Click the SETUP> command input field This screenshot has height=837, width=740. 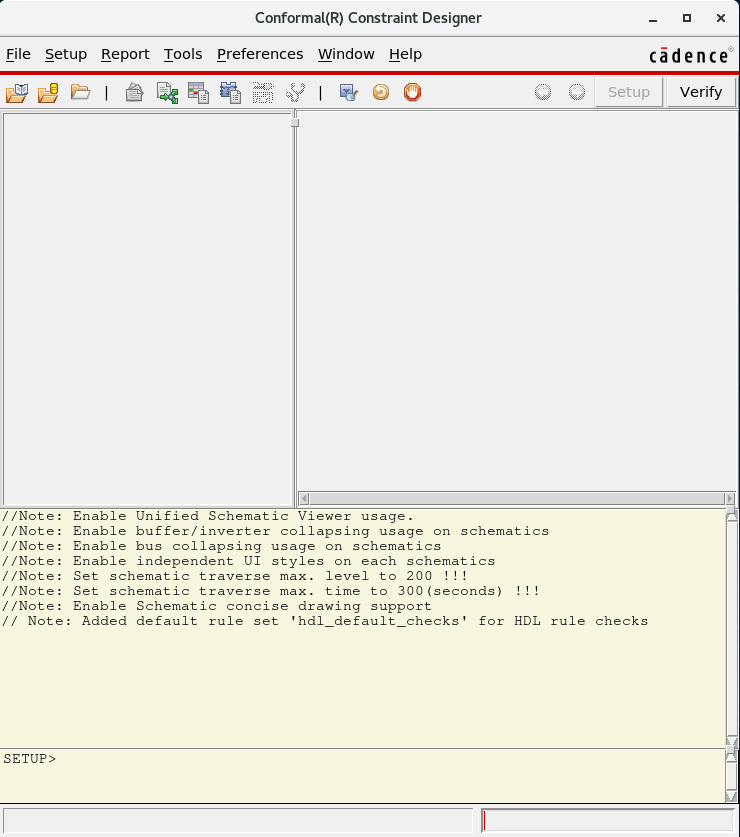tap(363, 775)
